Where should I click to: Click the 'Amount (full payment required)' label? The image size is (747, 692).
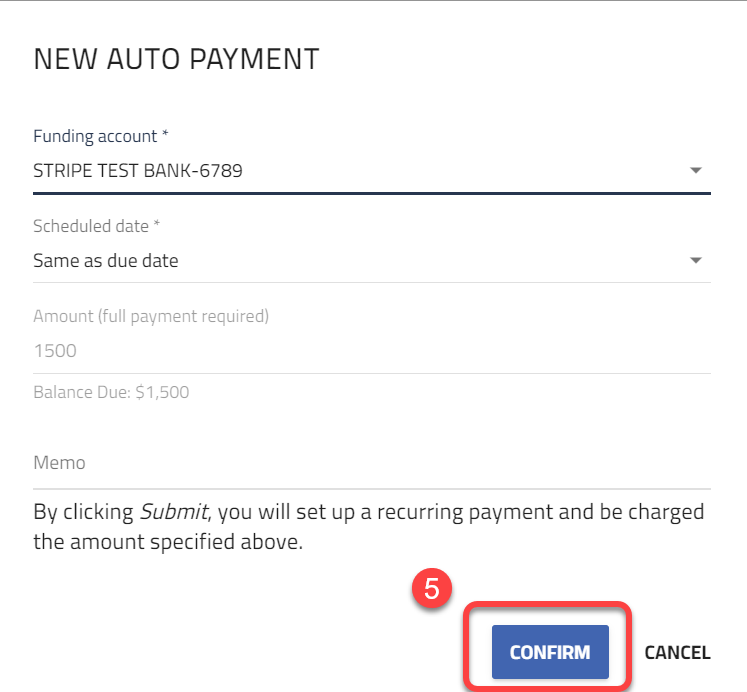[151, 316]
